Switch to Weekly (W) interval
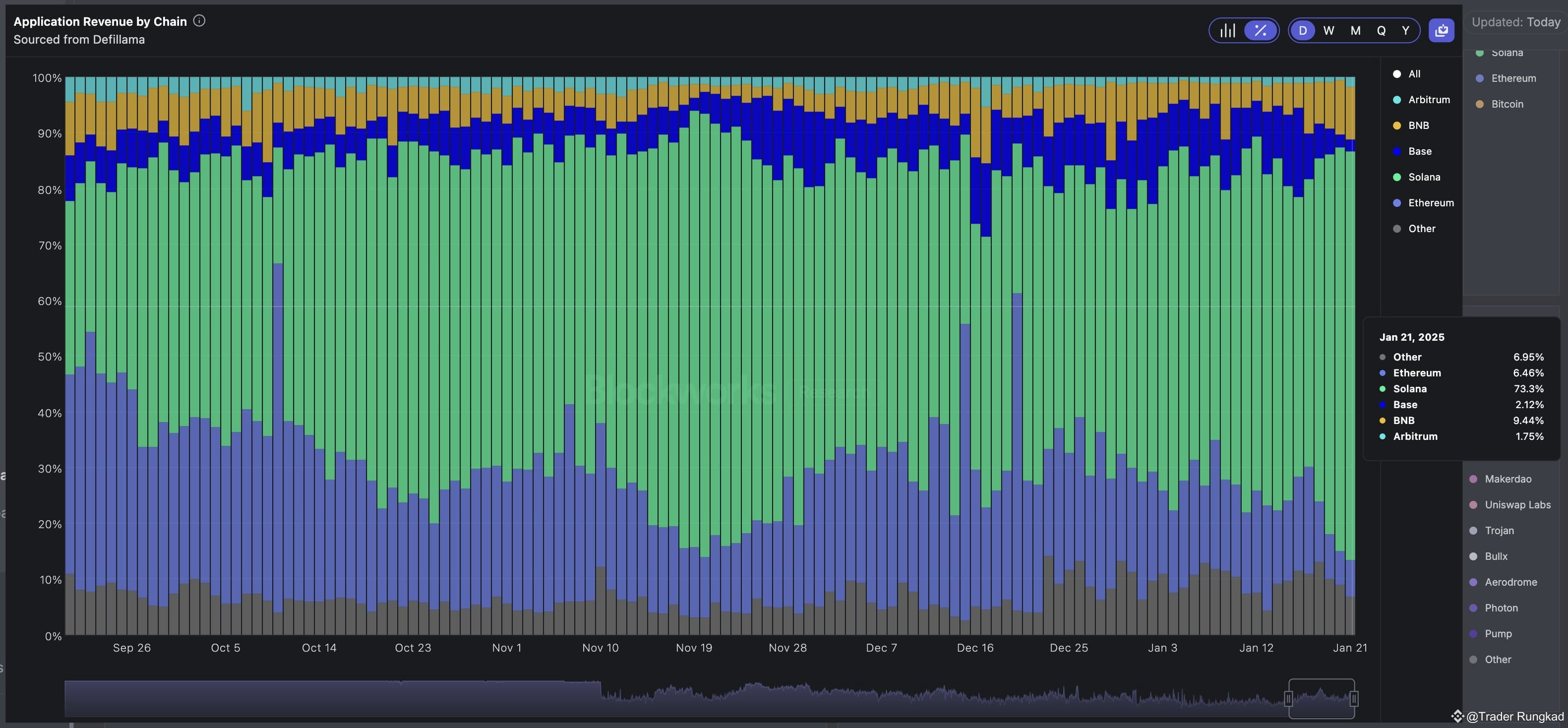 1329,30
